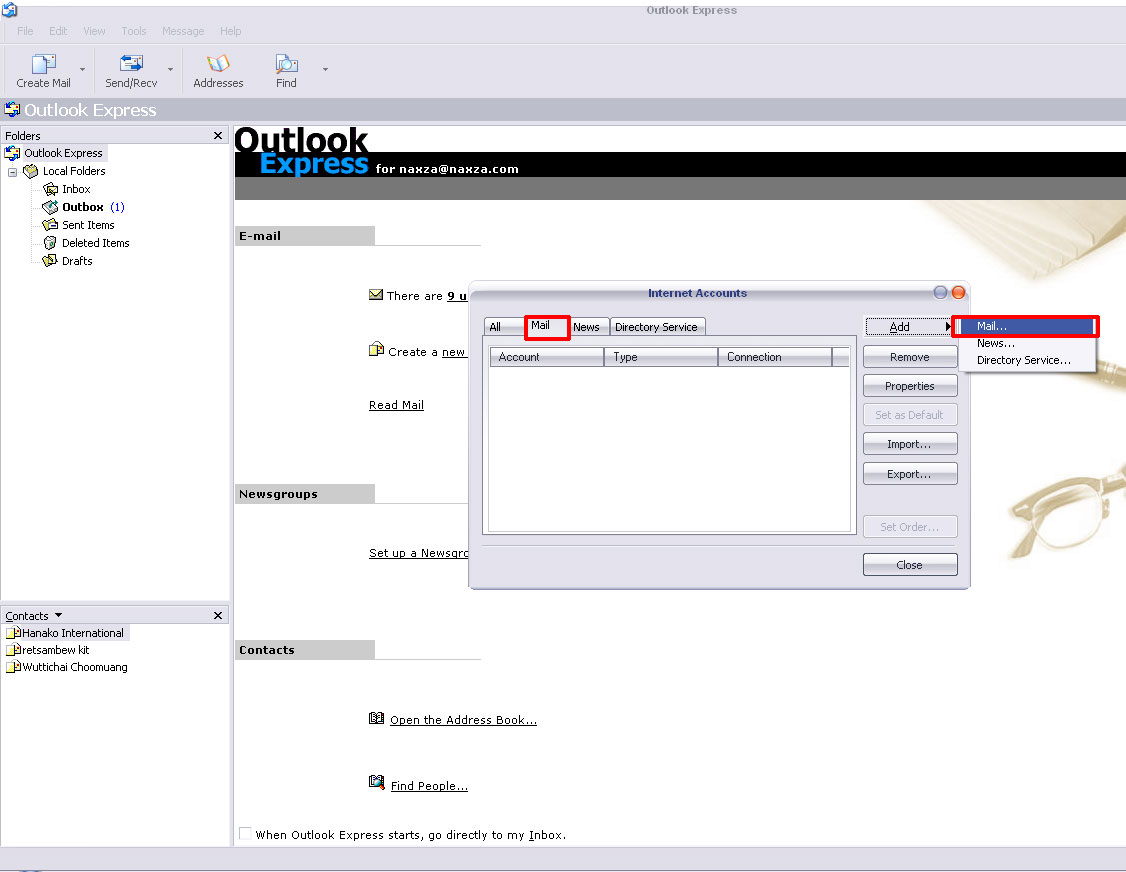Click the Import... button
Viewport: 1126px width, 872px height.
pyautogui.click(x=910, y=444)
